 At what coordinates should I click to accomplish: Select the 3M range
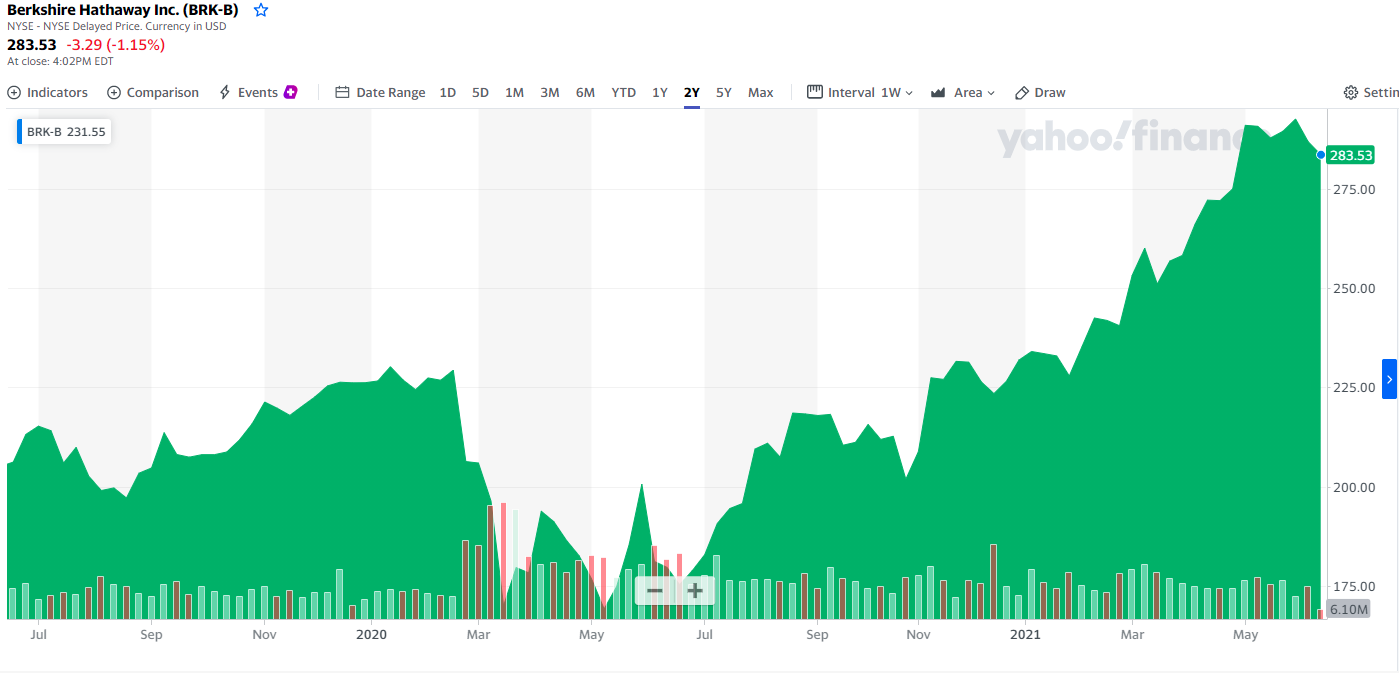550,92
